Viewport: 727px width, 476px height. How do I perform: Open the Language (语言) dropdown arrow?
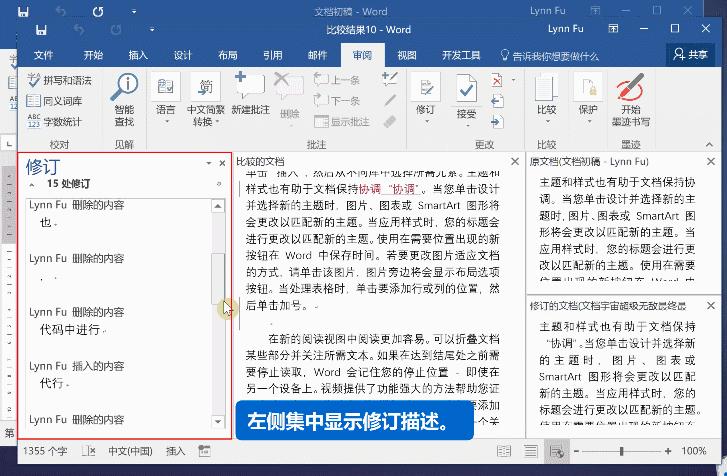(166, 122)
